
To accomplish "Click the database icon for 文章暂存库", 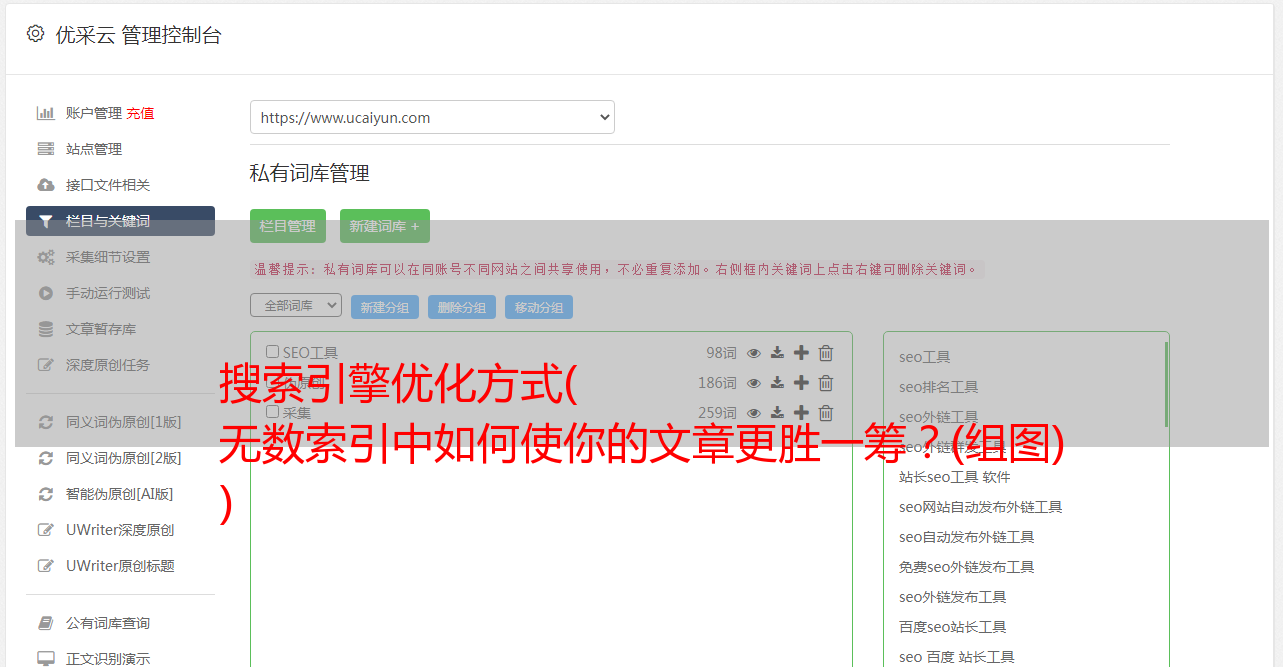I will (x=45, y=329).
